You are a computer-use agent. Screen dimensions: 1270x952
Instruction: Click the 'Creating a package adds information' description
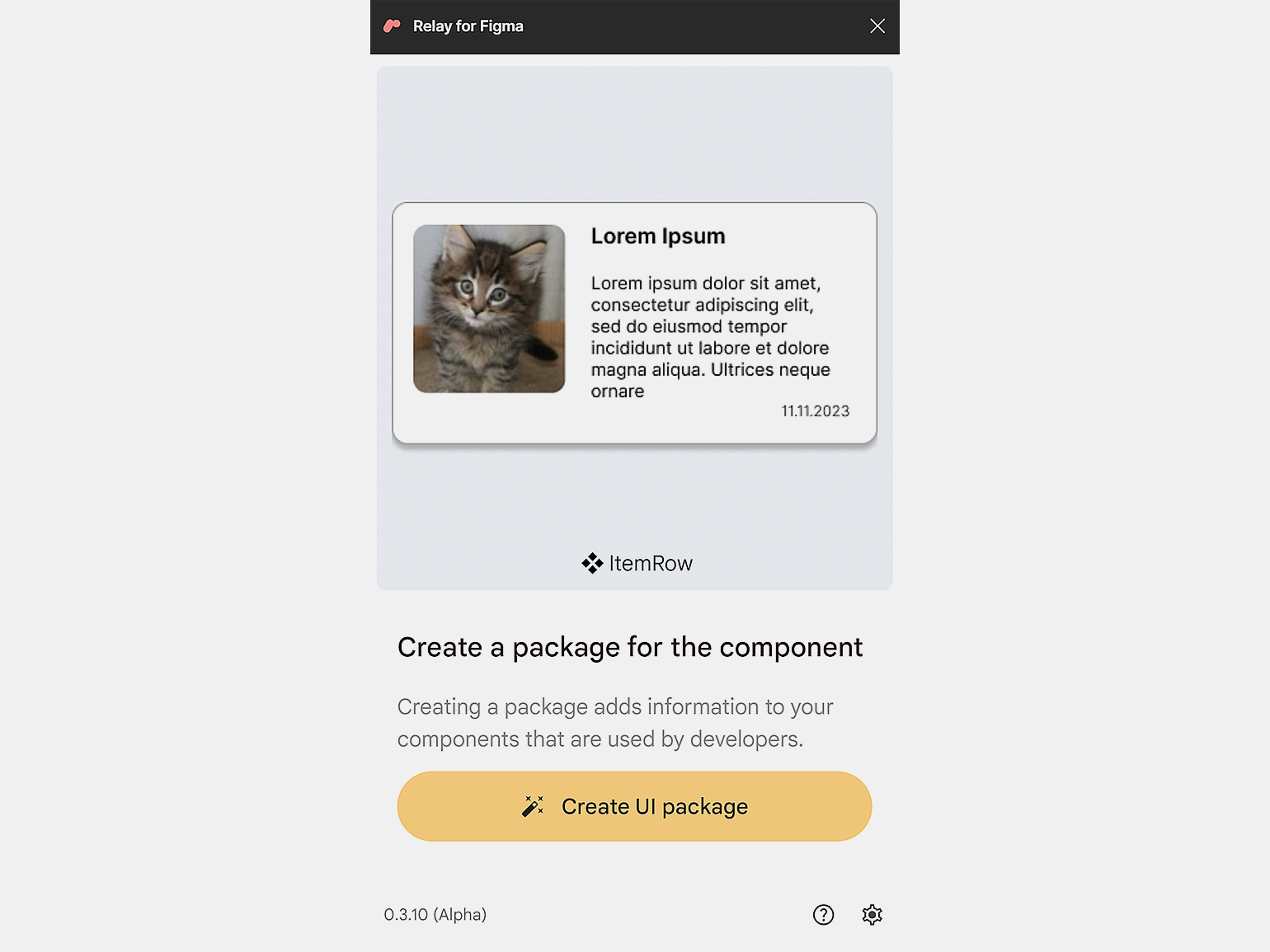[615, 723]
